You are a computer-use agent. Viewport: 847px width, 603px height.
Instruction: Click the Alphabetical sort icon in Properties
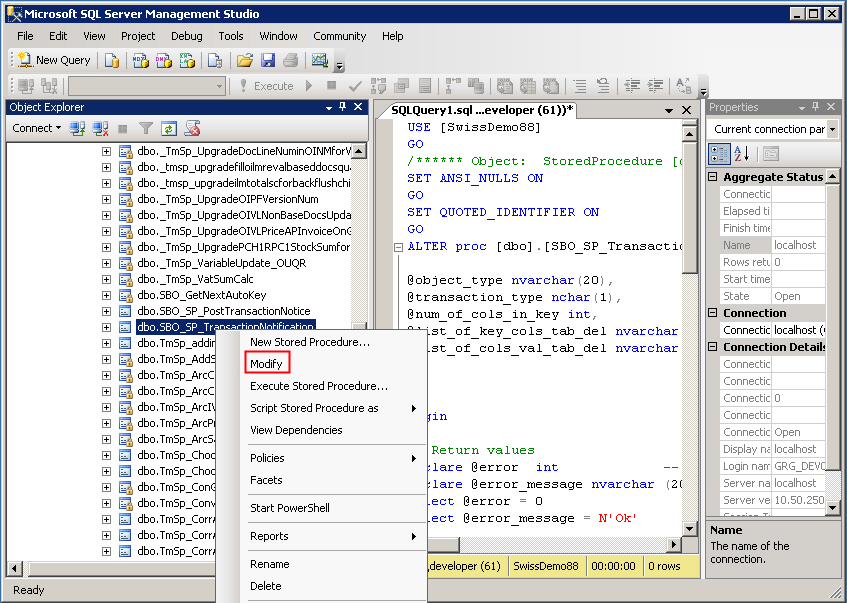tap(742, 154)
